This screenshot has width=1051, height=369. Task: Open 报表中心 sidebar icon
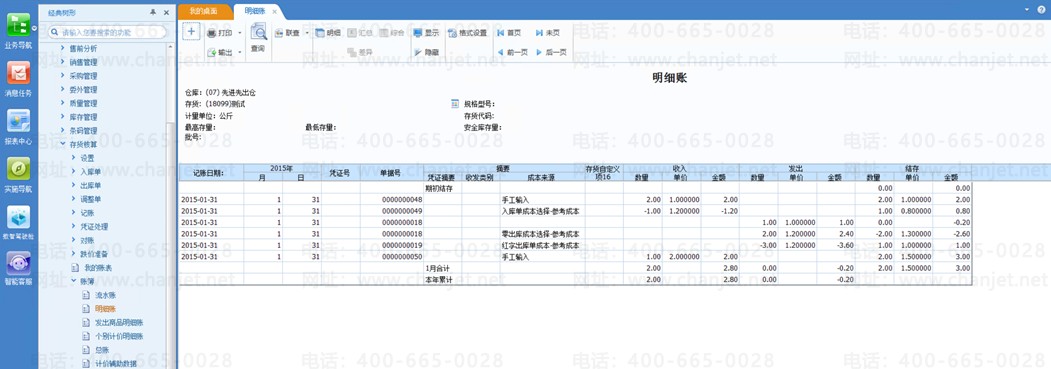(x=18, y=127)
